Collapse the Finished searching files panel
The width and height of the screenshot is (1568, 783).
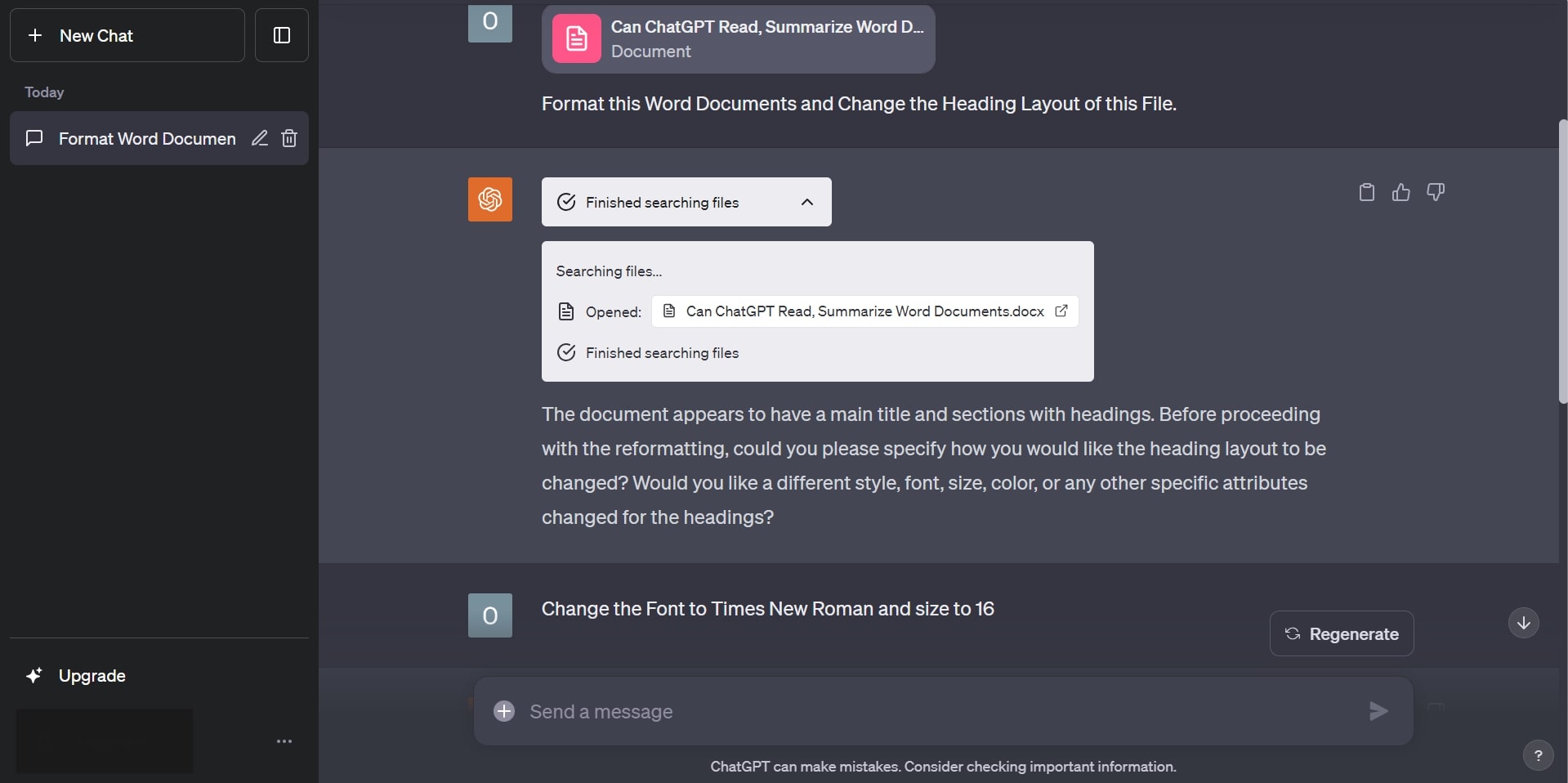point(807,202)
